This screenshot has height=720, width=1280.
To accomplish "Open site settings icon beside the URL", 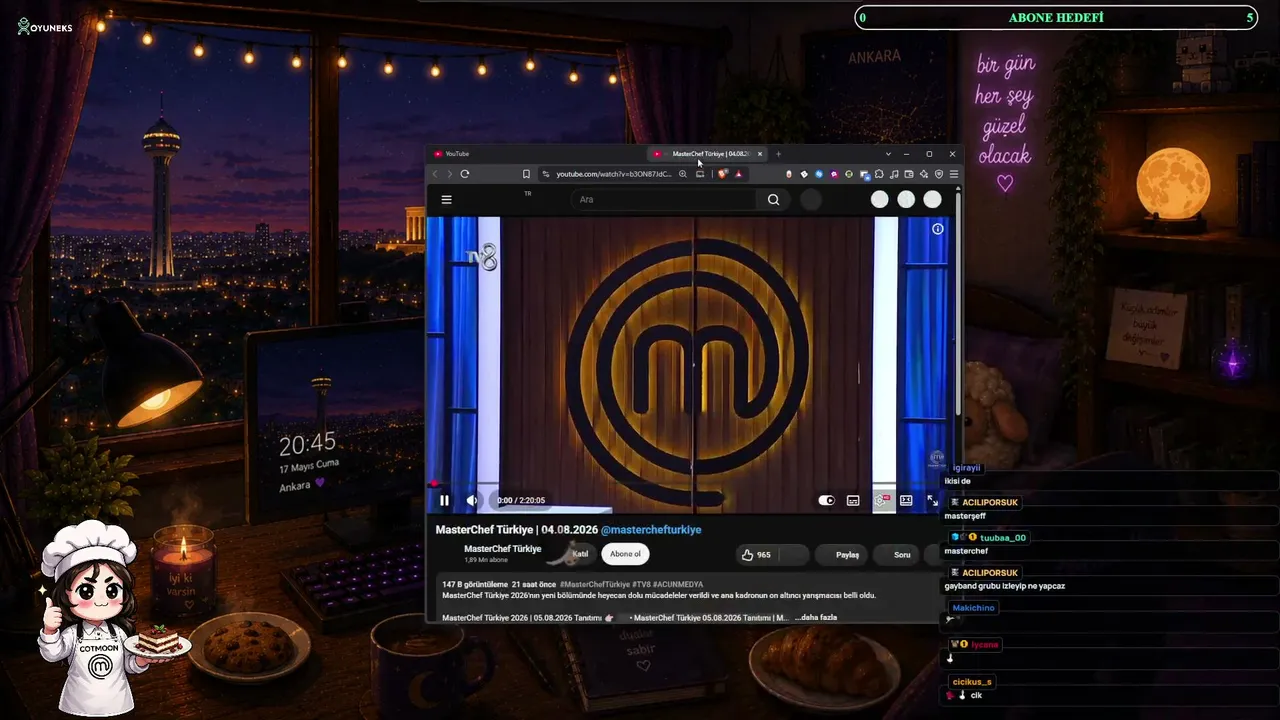I will (x=546, y=174).
